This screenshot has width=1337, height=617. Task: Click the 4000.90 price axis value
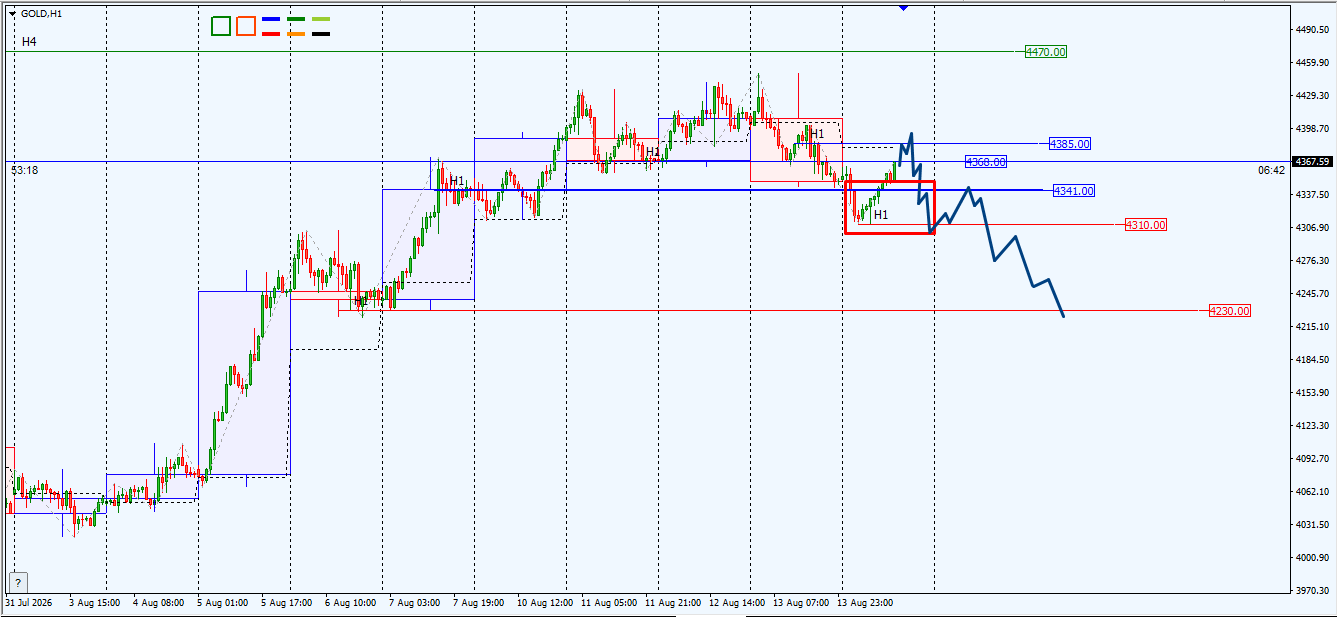[x=1311, y=557]
